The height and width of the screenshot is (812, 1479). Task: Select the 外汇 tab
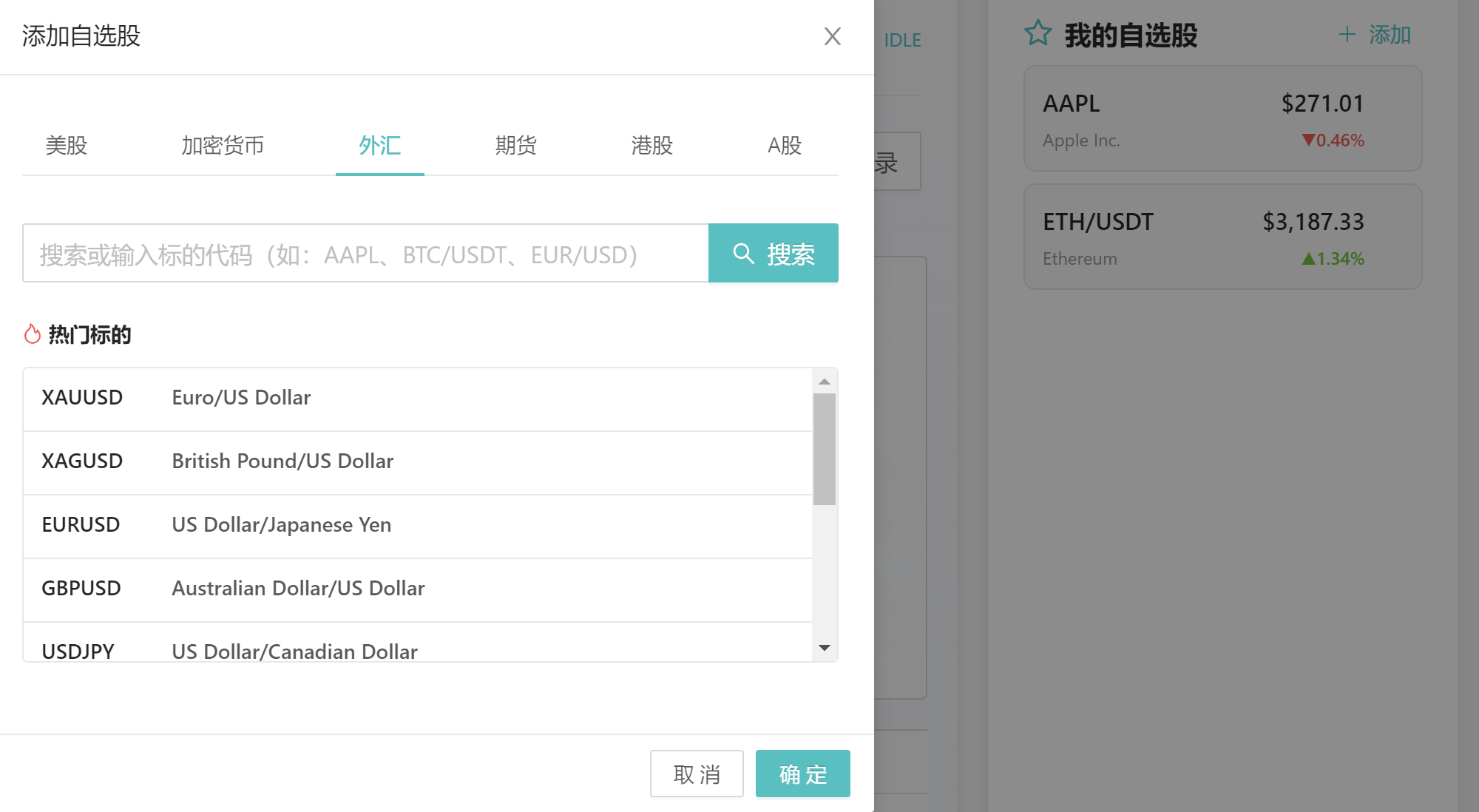379,146
